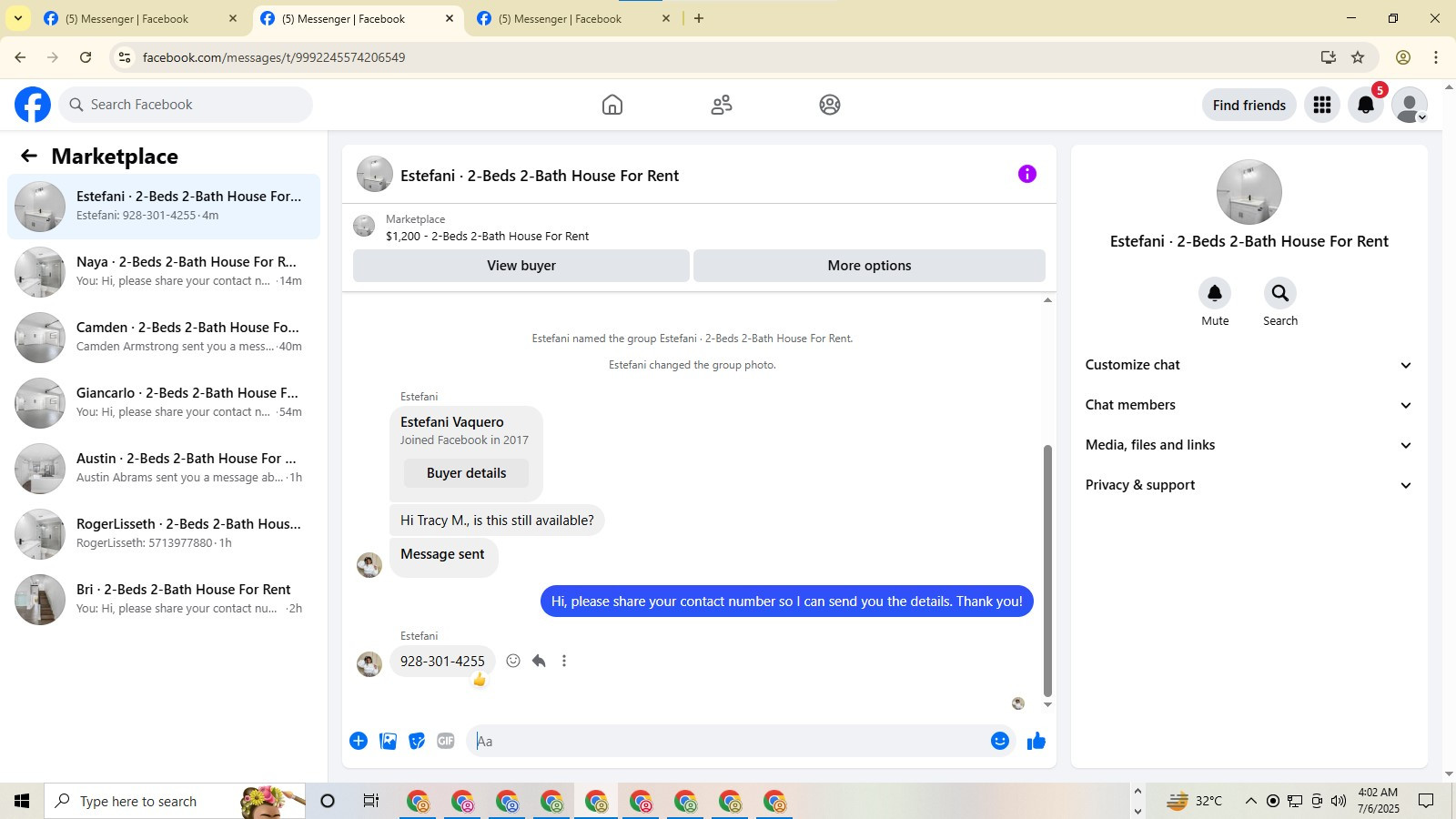The height and width of the screenshot is (819, 1456).
Task: Switch to the first Messenger browser tab
Action: pyautogui.click(x=141, y=18)
